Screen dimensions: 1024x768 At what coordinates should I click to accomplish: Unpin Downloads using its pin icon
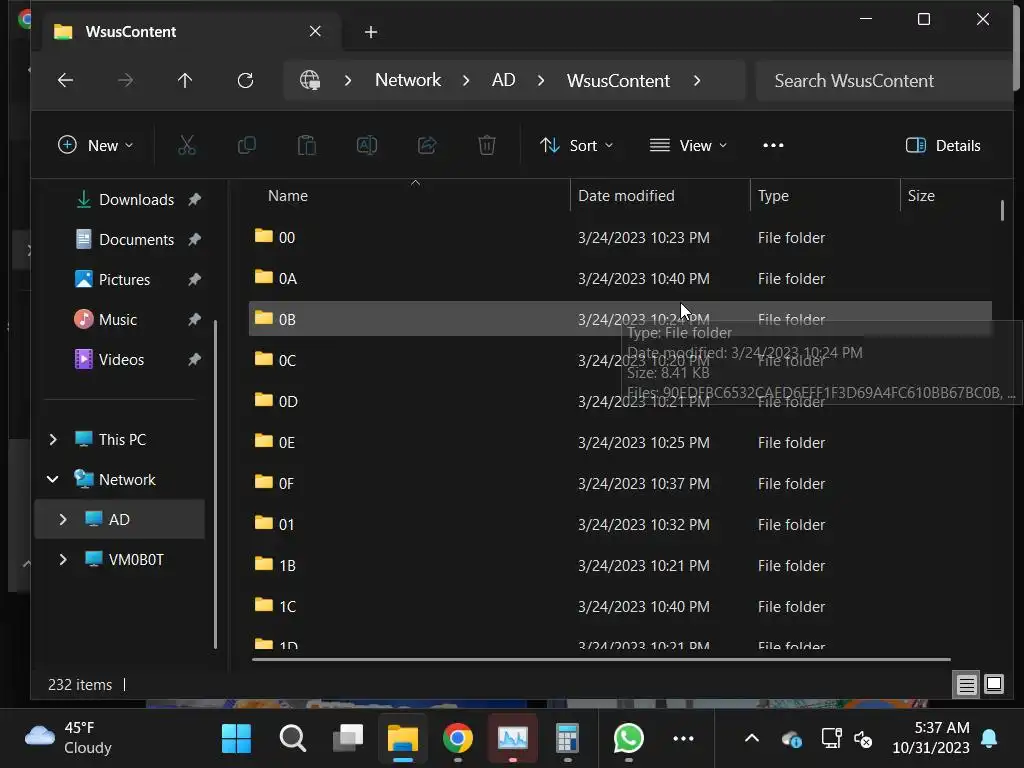click(195, 199)
